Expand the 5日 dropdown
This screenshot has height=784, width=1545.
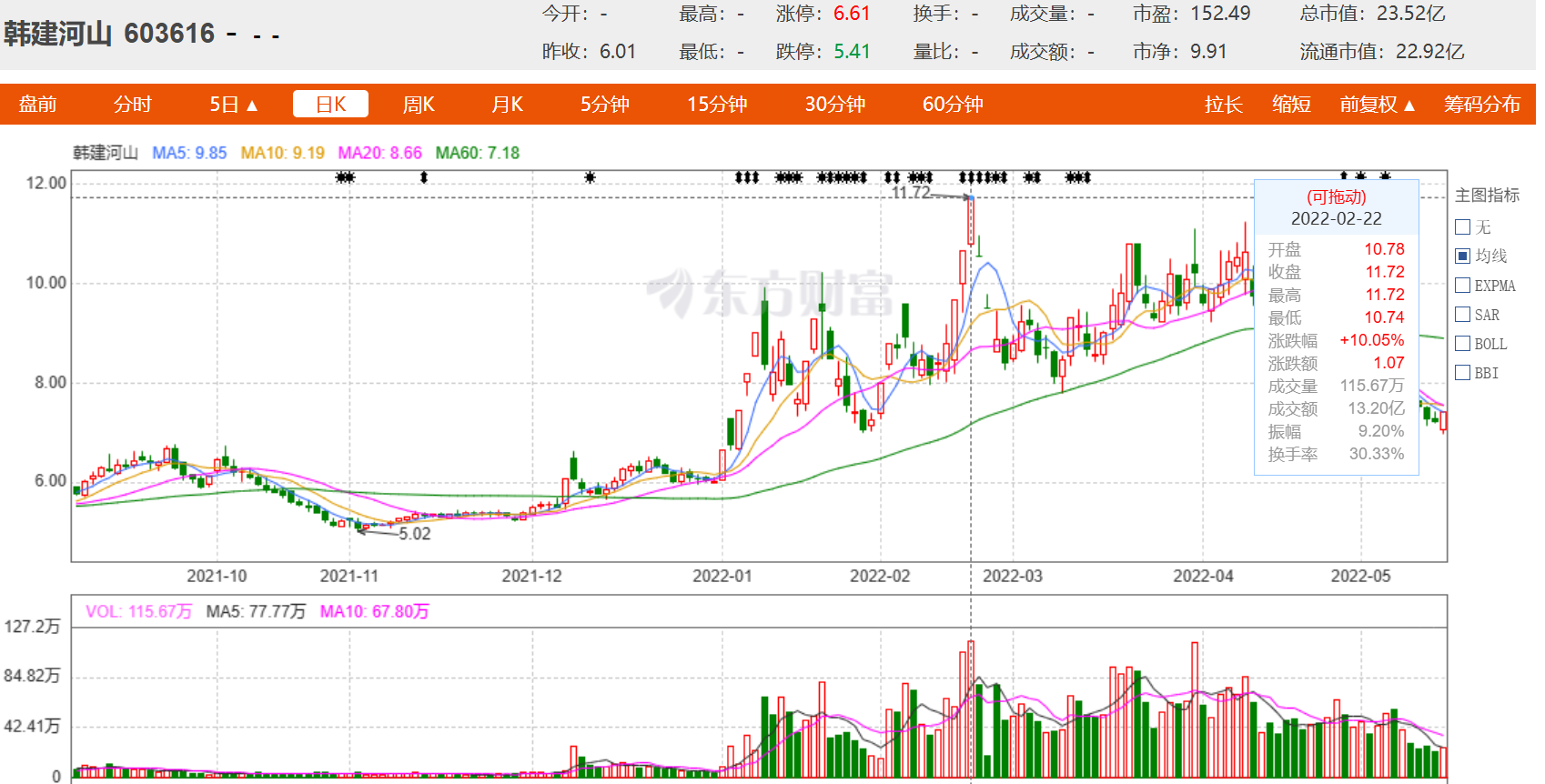click(x=234, y=105)
